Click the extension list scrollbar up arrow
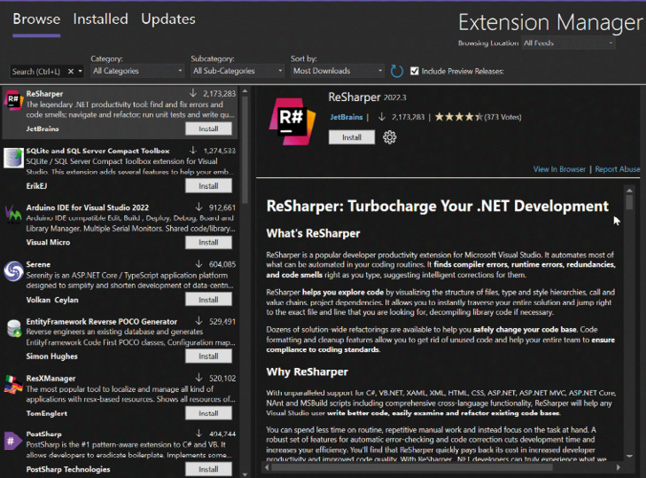The image size is (646, 478). 245,91
